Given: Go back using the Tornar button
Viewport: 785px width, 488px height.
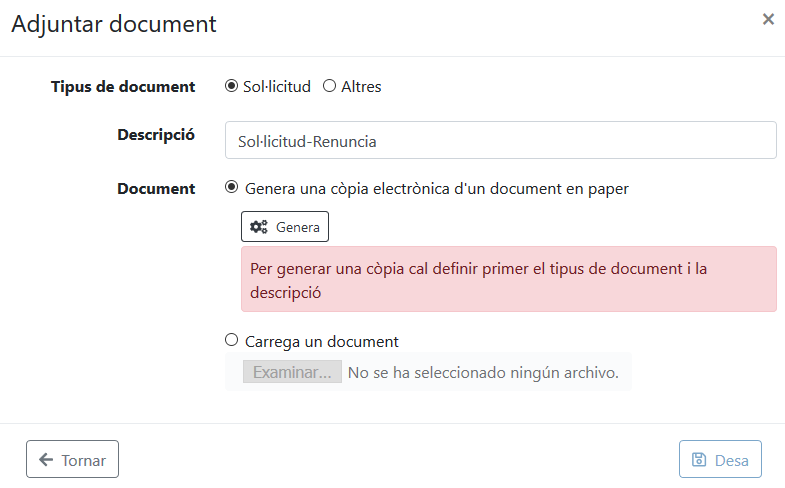Looking at the screenshot, I should pos(72,460).
